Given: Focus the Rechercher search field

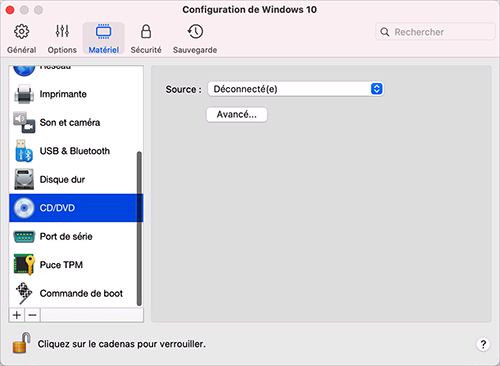Looking at the screenshot, I should (435, 32).
